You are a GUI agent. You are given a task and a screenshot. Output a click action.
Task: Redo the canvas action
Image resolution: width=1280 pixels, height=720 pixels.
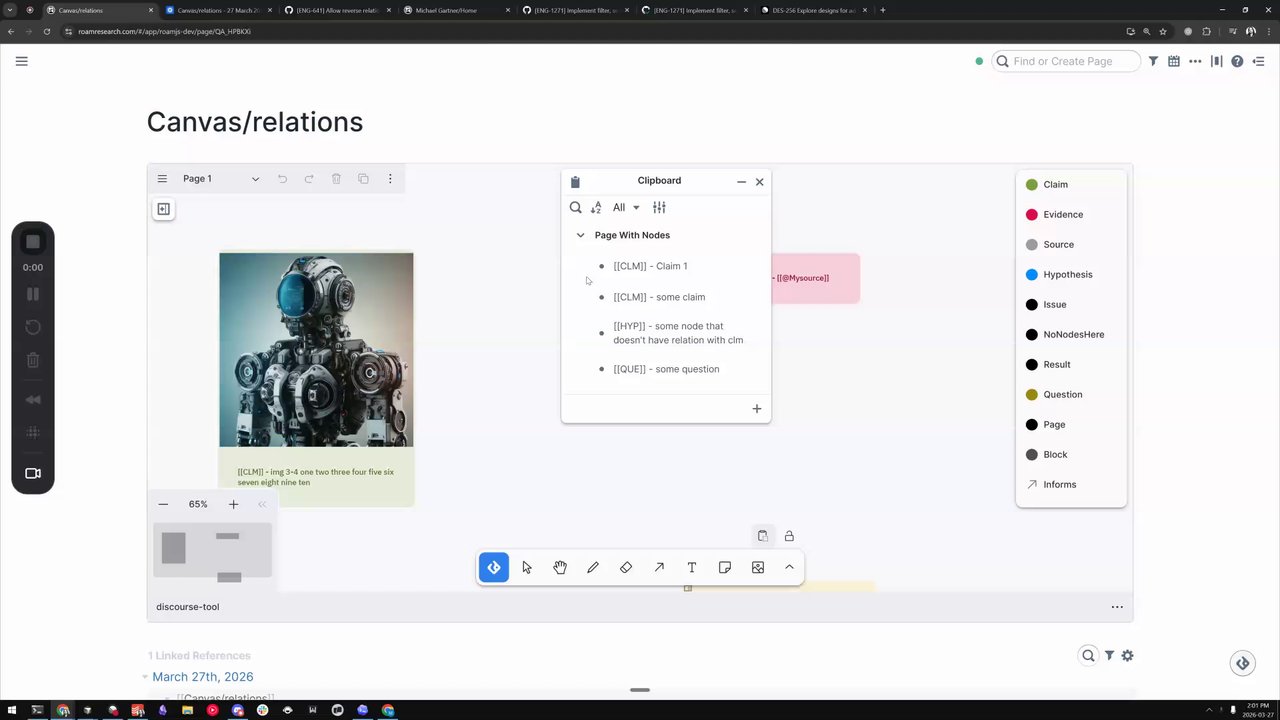coord(309,179)
